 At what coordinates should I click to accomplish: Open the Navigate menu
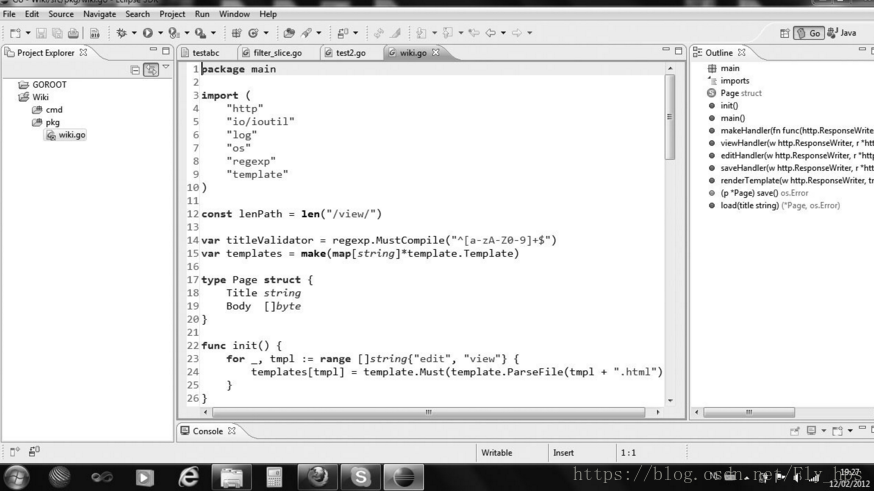(100, 14)
